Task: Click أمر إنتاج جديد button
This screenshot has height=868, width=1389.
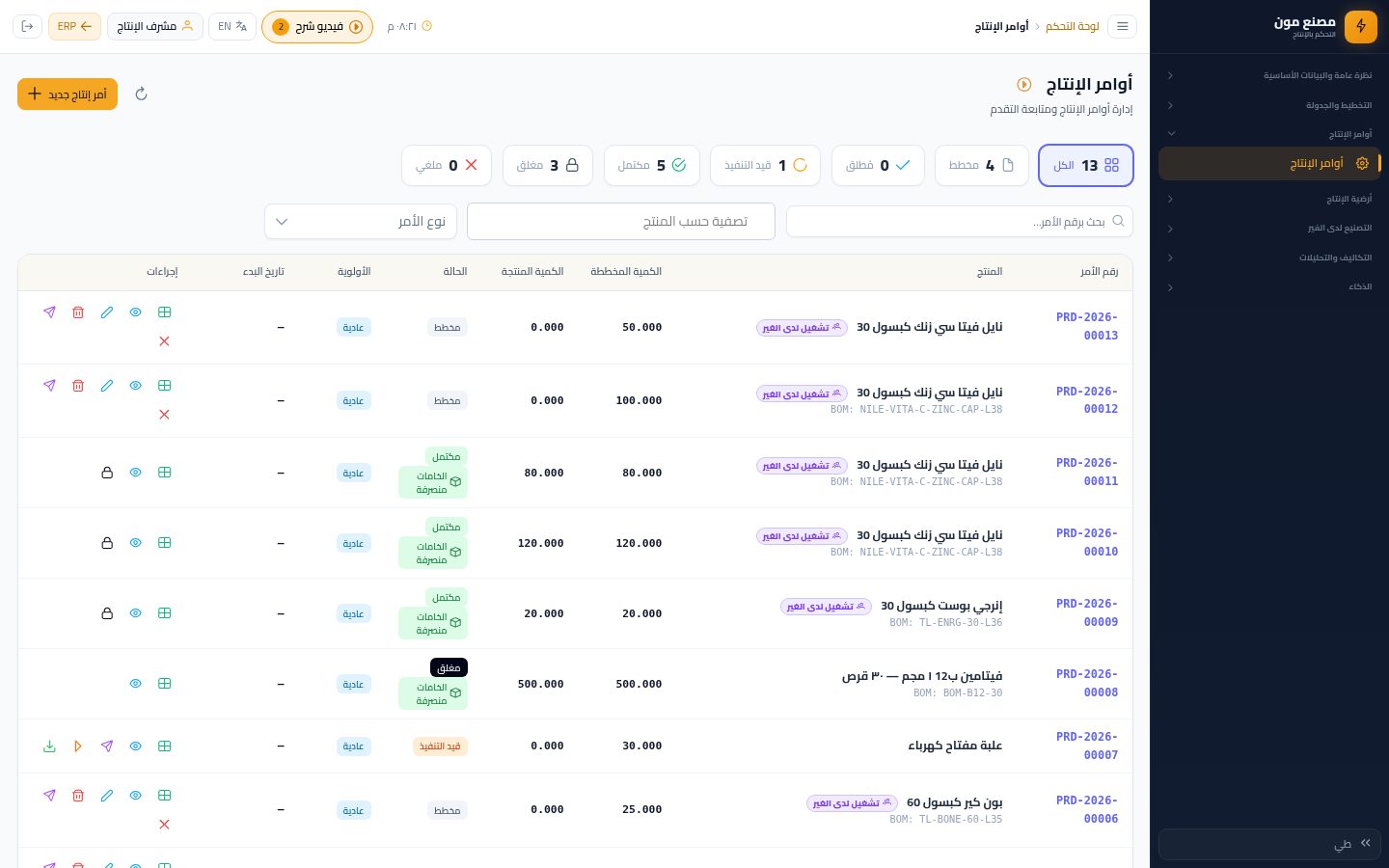Action: (68, 95)
